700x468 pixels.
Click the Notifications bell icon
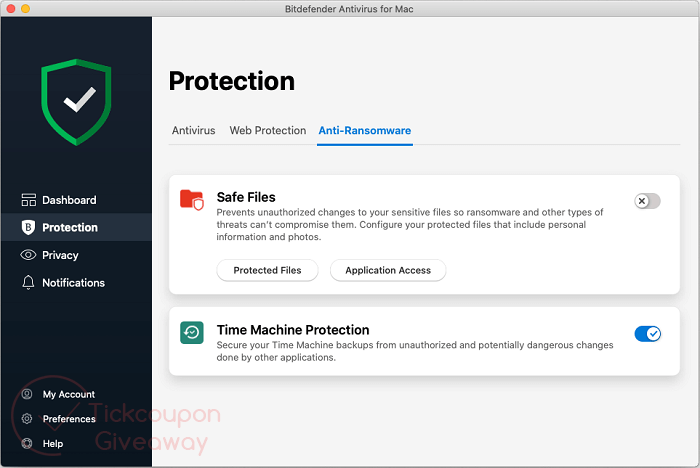[28, 283]
